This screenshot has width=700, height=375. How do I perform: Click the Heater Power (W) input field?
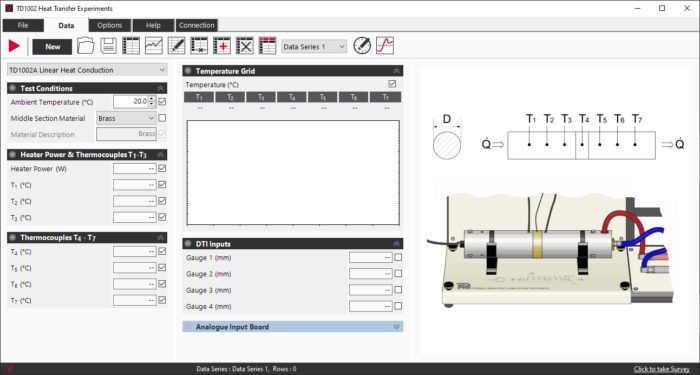[134, 169]
